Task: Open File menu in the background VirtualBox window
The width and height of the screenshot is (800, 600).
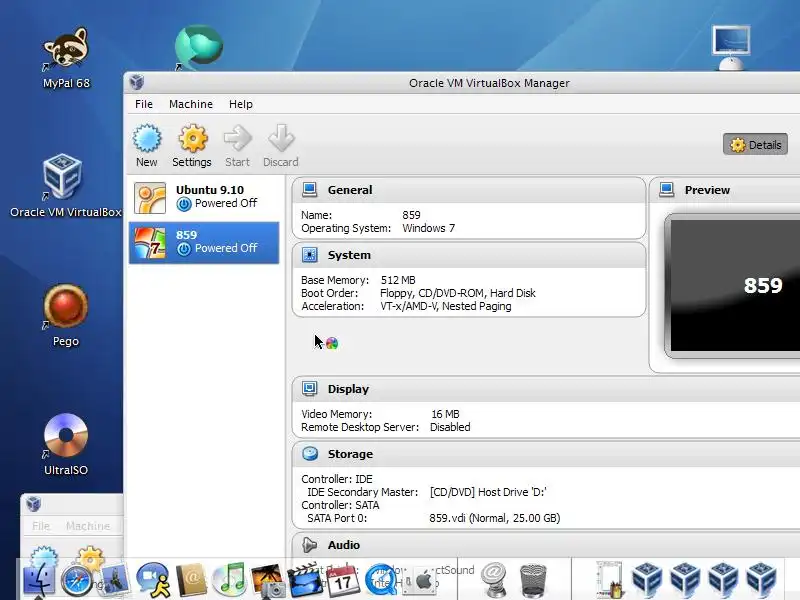Action: pos(41,526)
